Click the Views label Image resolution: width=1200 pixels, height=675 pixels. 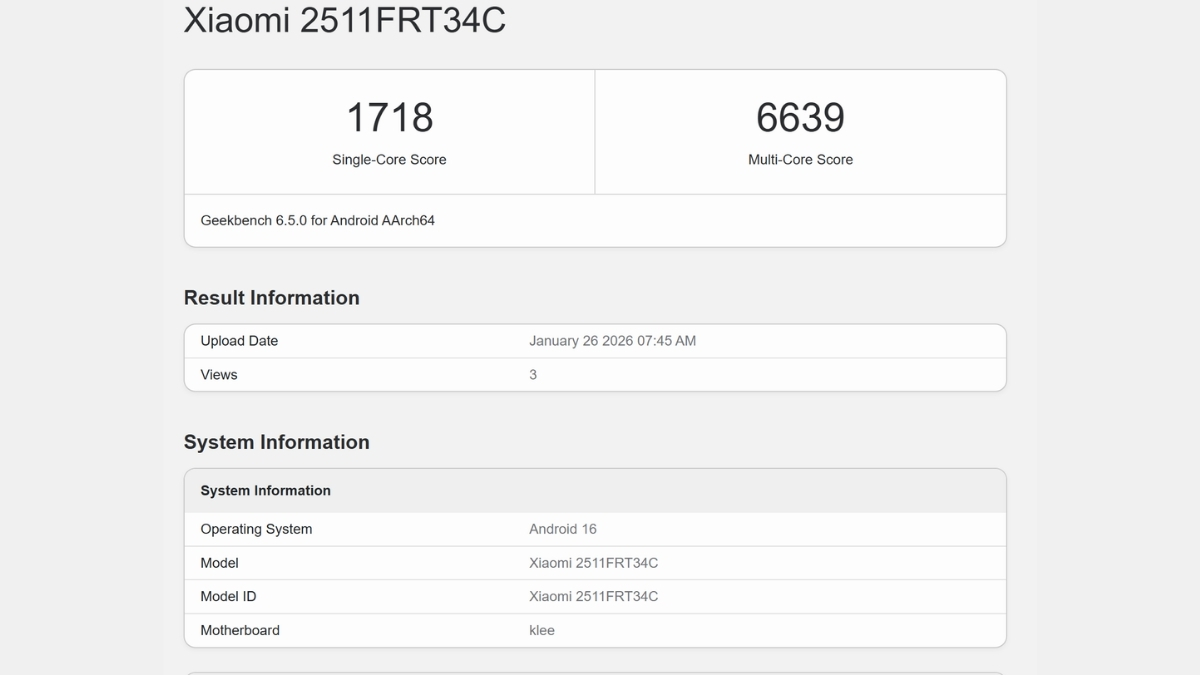point(219,375)
